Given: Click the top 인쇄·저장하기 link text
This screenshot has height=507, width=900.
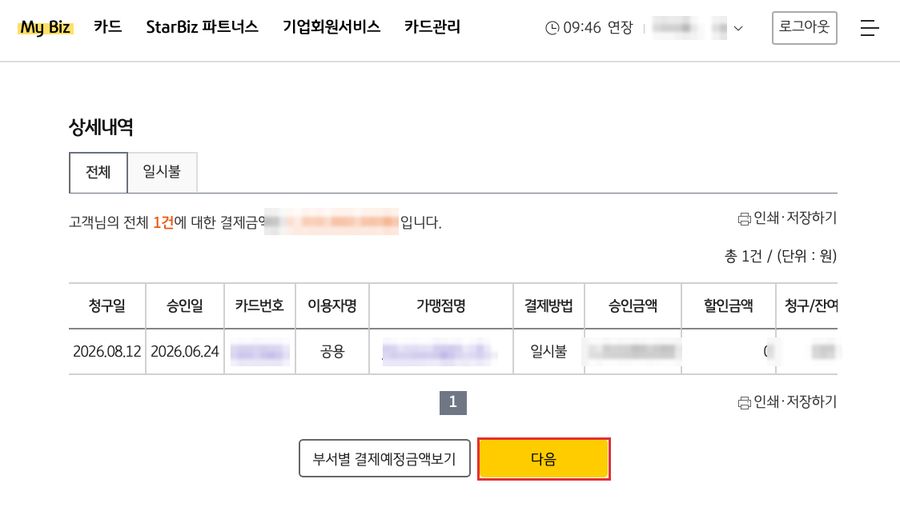Looking at the screenshot, I should [795, 218].
